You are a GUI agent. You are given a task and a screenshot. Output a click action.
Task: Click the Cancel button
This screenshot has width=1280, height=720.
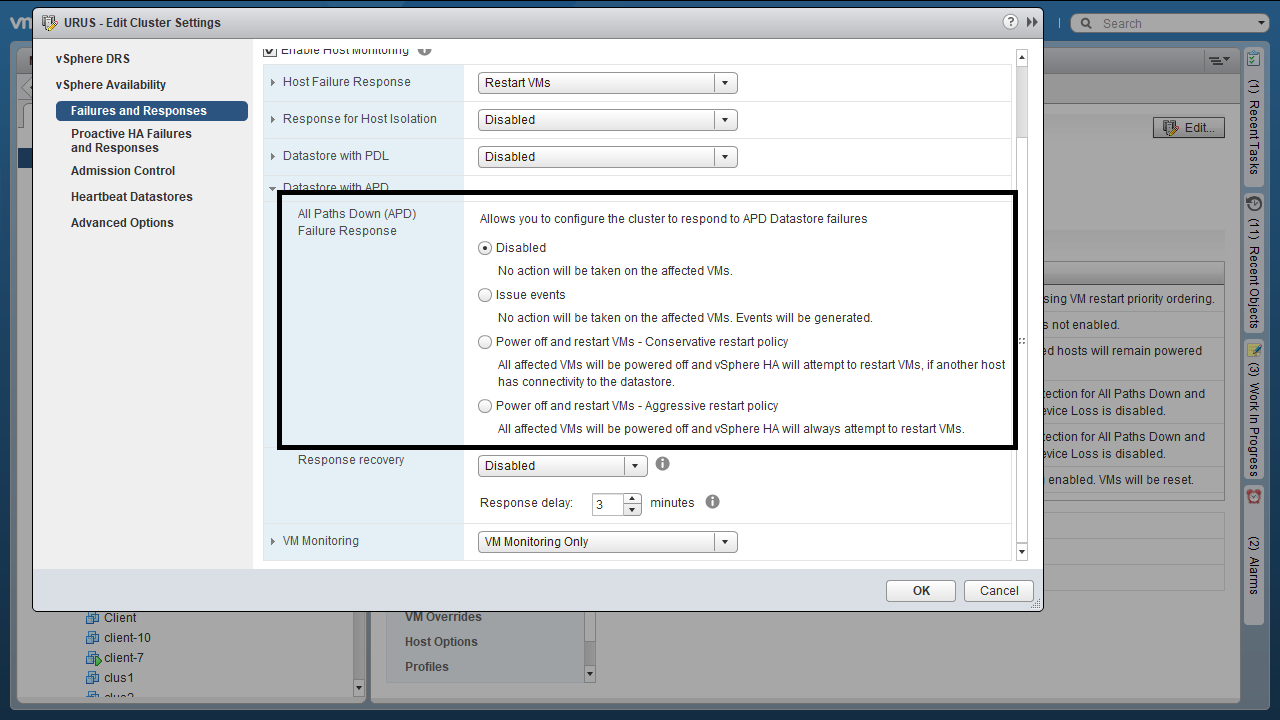(998, 591)
